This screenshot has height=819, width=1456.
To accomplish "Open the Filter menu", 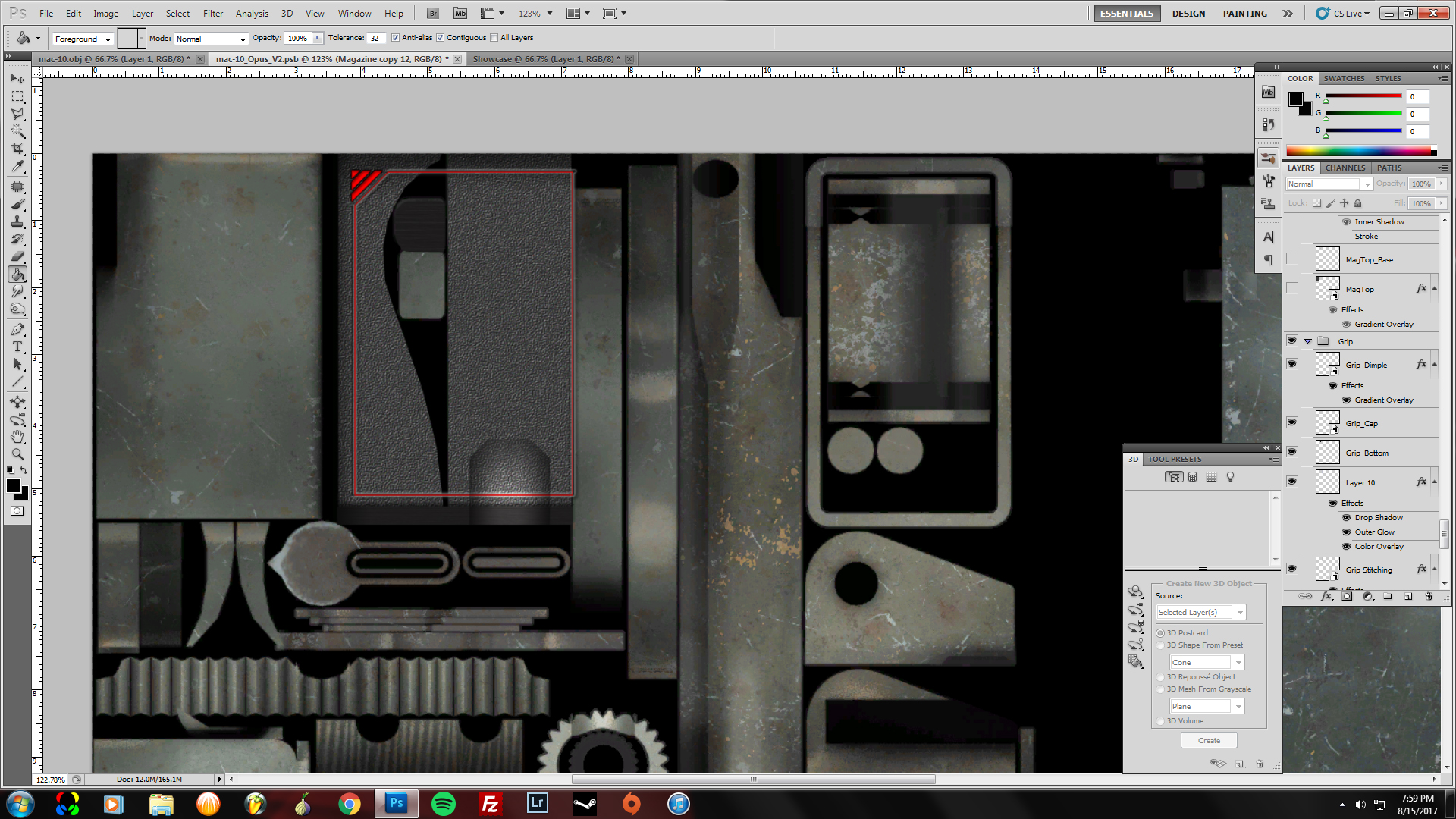I will coord(212,14).
